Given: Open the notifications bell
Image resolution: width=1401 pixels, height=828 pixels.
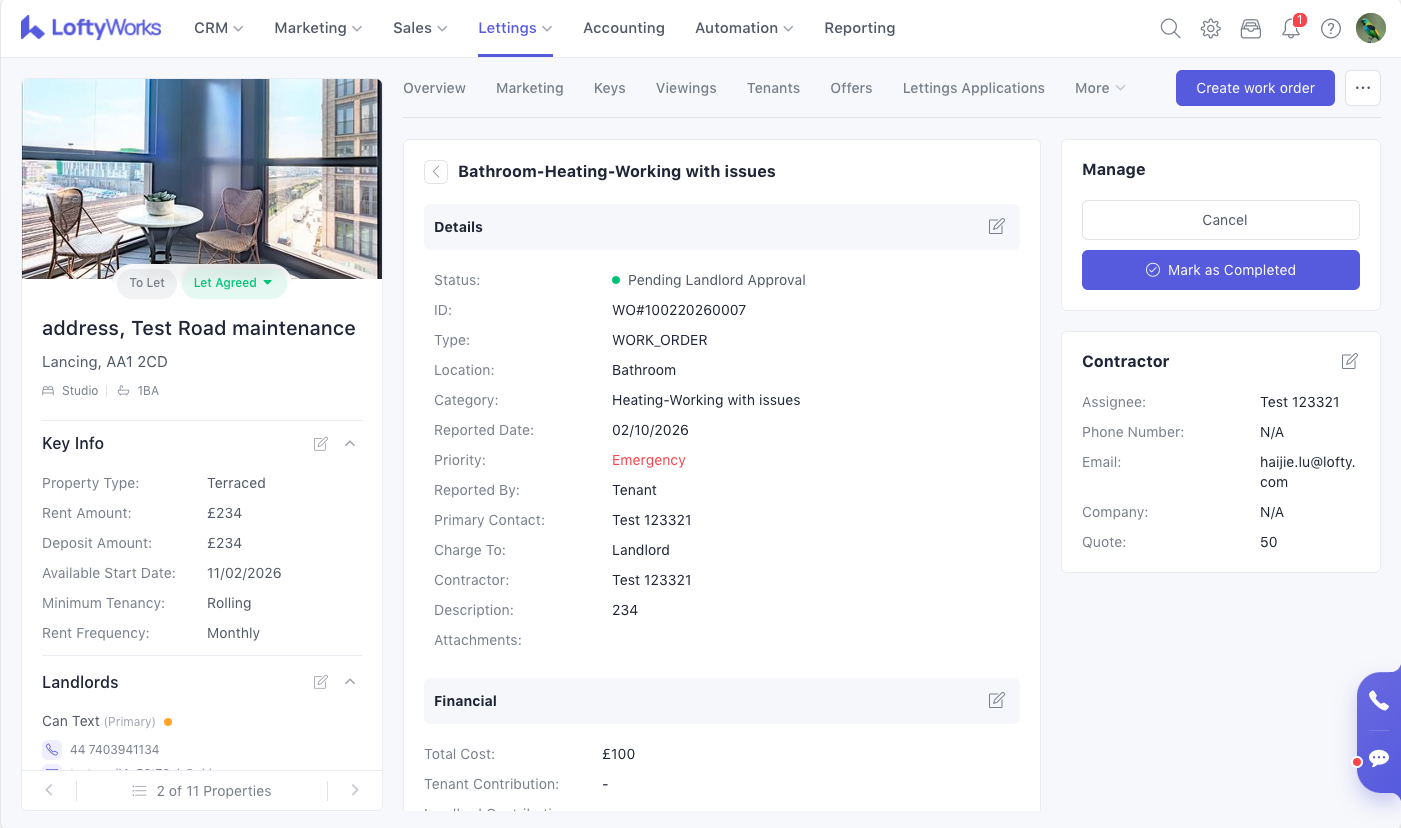Looking at the screenshot, I should pyautogui.click(x=1291, y=28).
